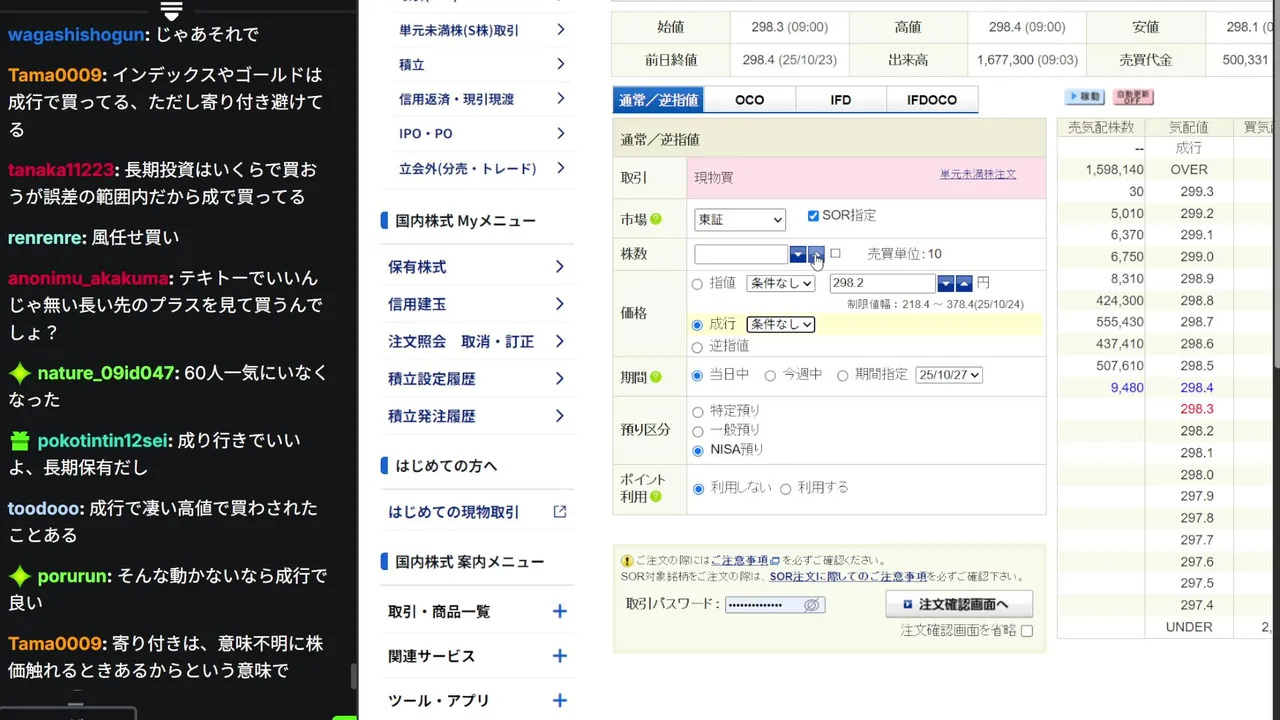Click the 稼動 play button above the order book
The image size is (1280, 720).
pyautogui.click(x=1084, y=97)
